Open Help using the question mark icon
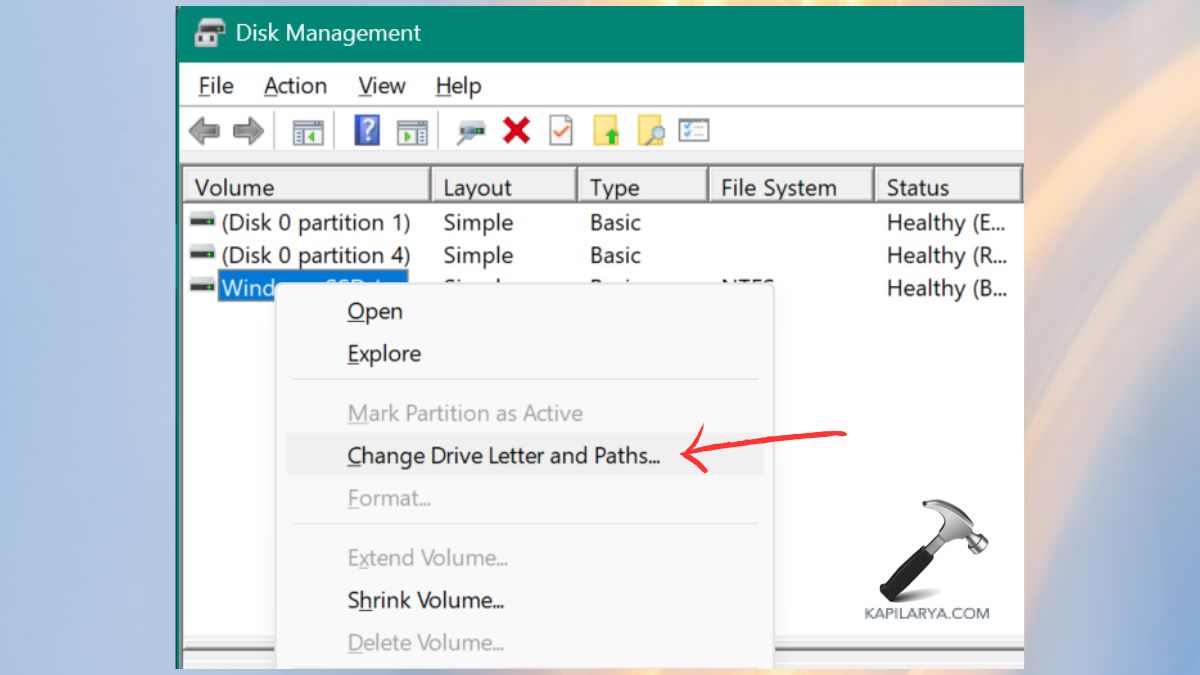This screenshot has width=1200, height=675. coord(368,130)
